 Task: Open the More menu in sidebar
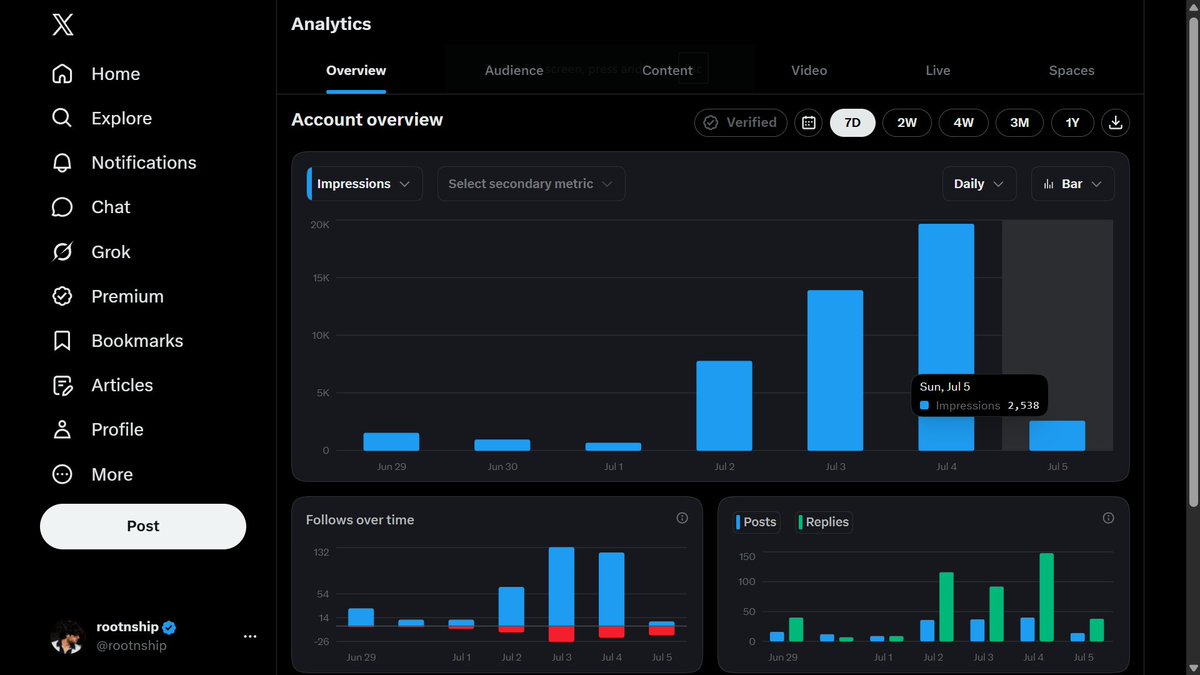pos(92,474)
